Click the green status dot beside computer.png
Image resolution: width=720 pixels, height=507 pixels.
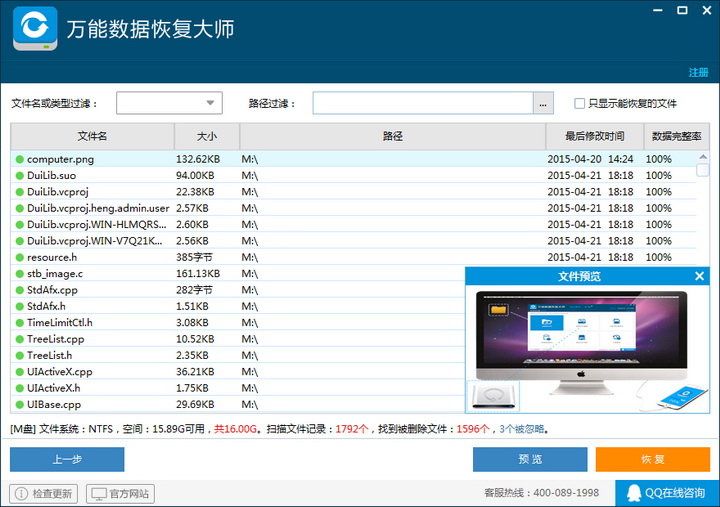[x=19, y=159]
